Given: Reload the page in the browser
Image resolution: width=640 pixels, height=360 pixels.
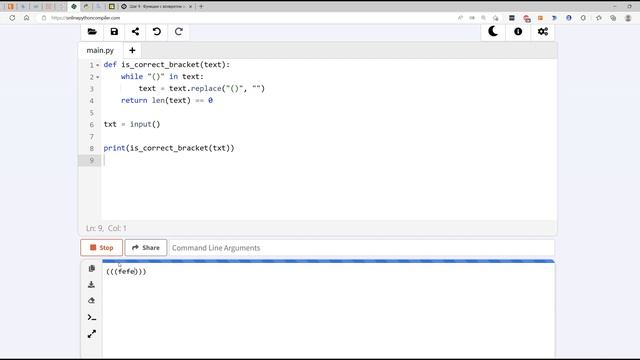Looking at the screenshot, I should pyautogui.click(x=12, y=18).
